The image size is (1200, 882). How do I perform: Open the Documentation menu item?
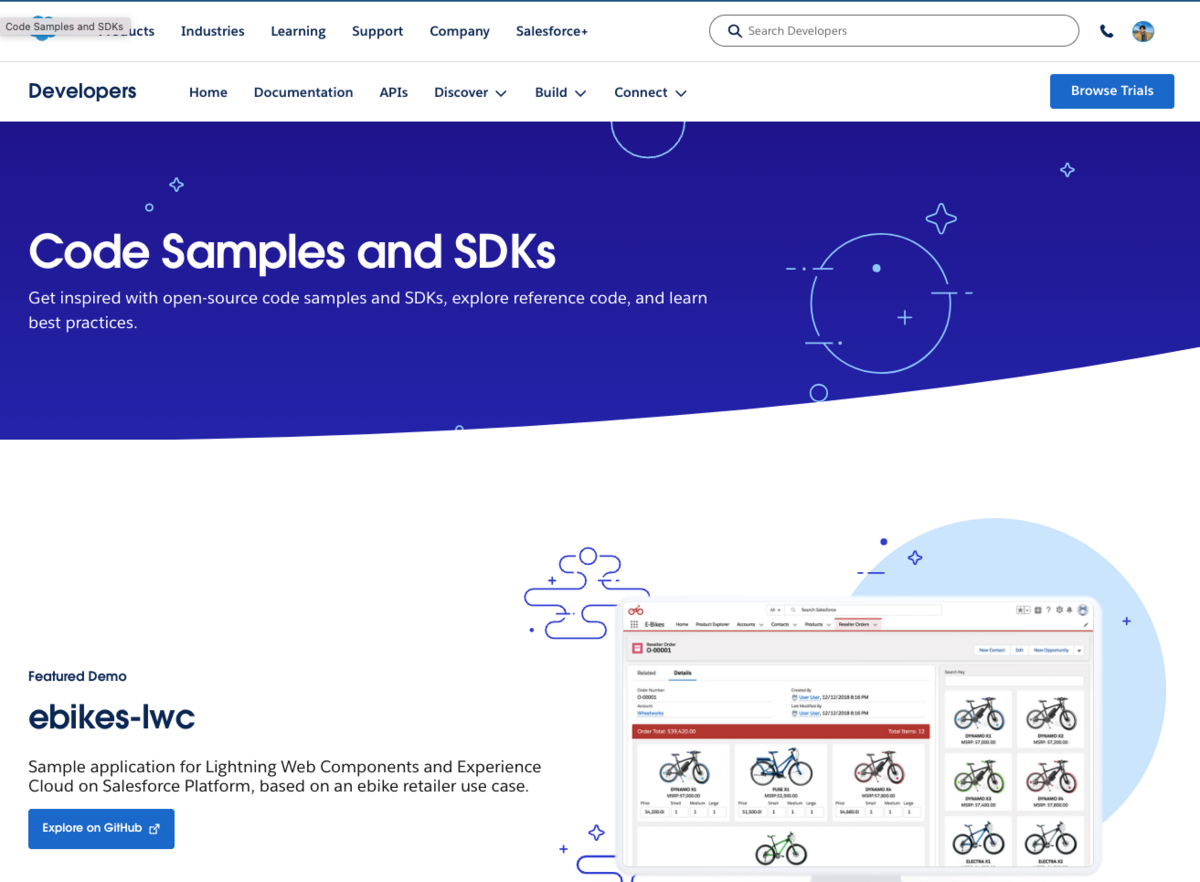coord(303,92)
